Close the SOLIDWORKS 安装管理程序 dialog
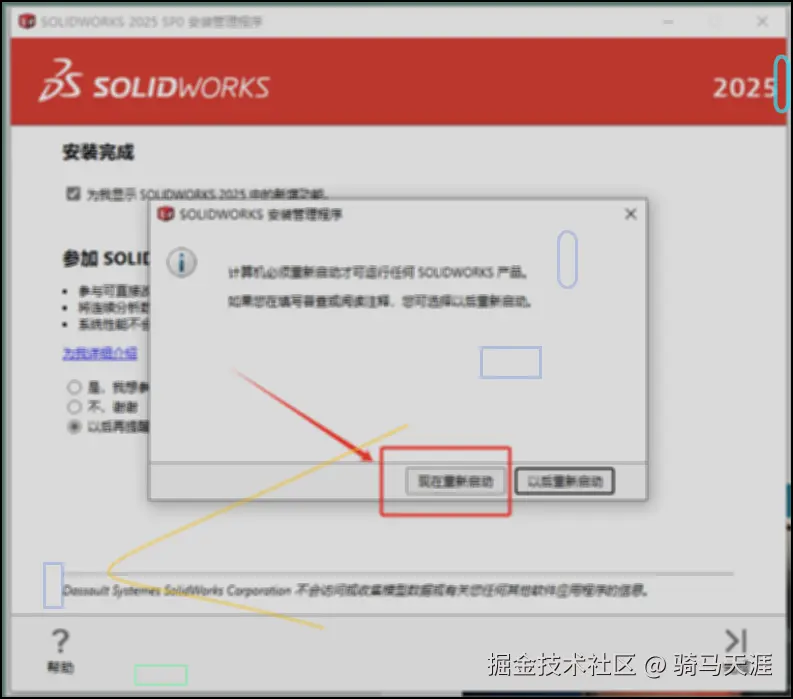This screenshot has width=793, height=699. tap(630, 214)
